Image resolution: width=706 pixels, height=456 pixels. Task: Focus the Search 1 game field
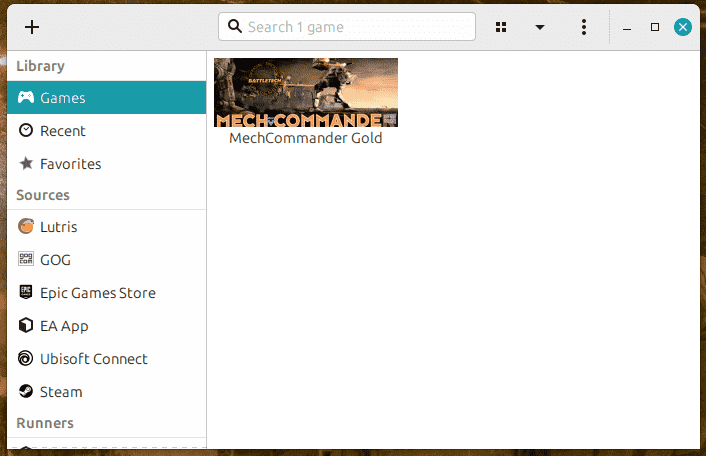[x=347, y=27]
